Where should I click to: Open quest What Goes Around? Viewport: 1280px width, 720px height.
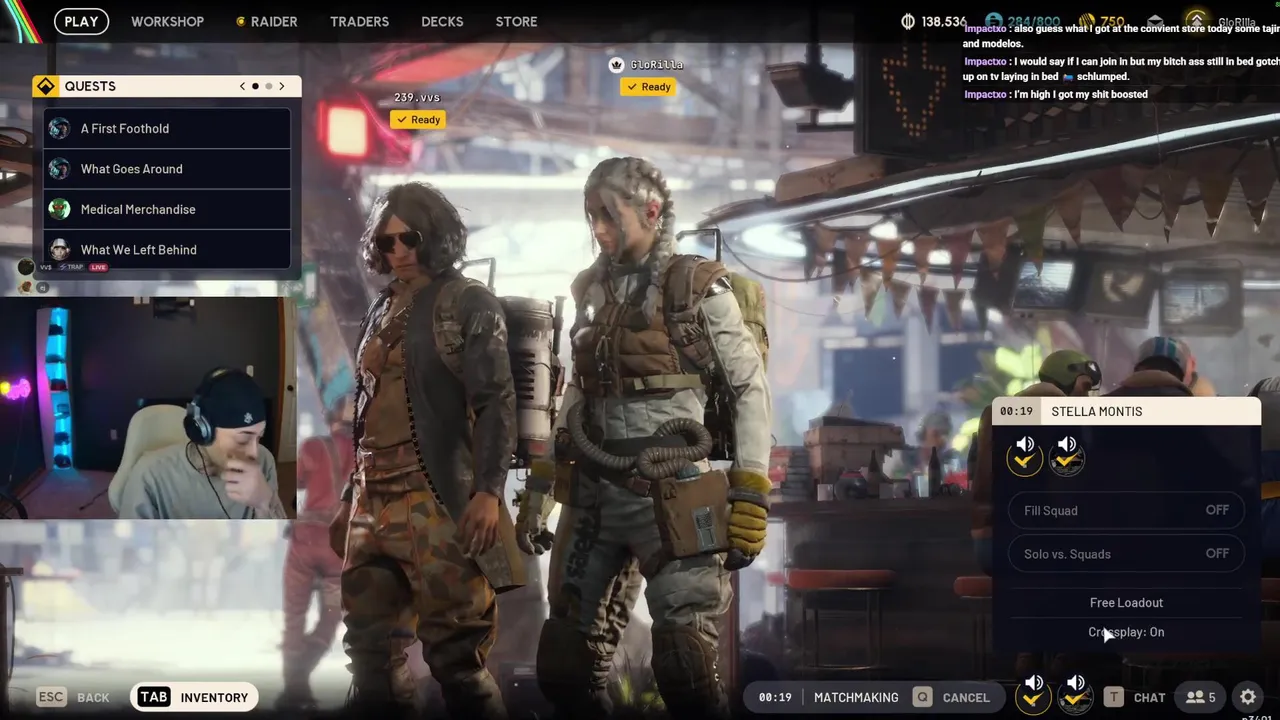(x=167, y=169)
